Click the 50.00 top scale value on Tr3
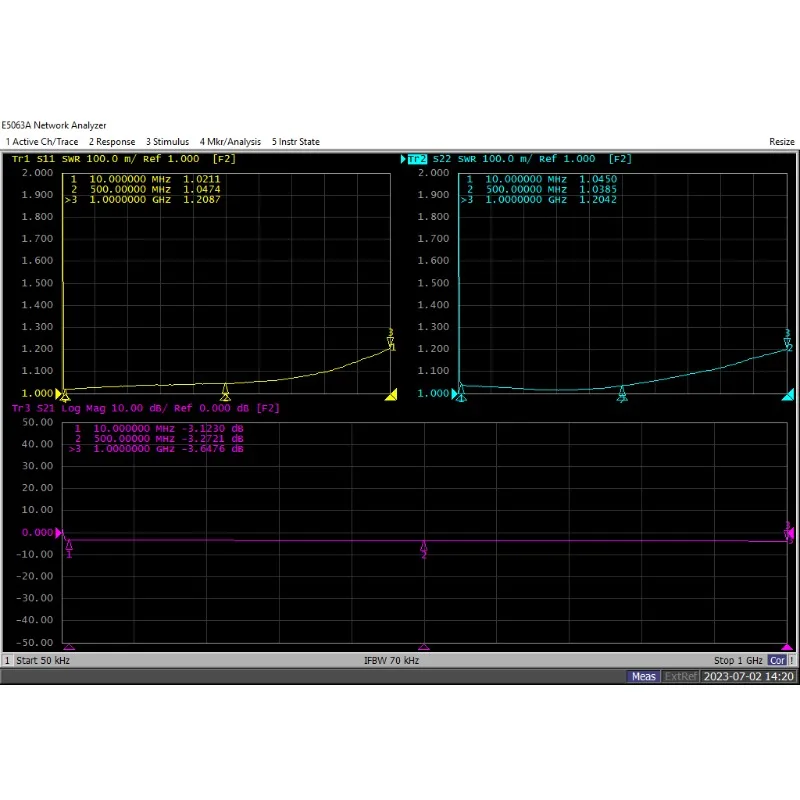This screenshot has width=800, height=800. tap(37, 422)
